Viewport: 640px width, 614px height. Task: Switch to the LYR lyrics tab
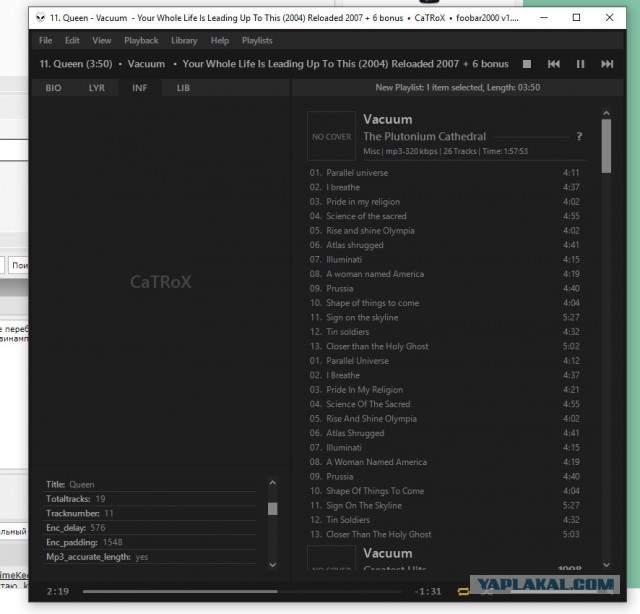click(97, 88)
